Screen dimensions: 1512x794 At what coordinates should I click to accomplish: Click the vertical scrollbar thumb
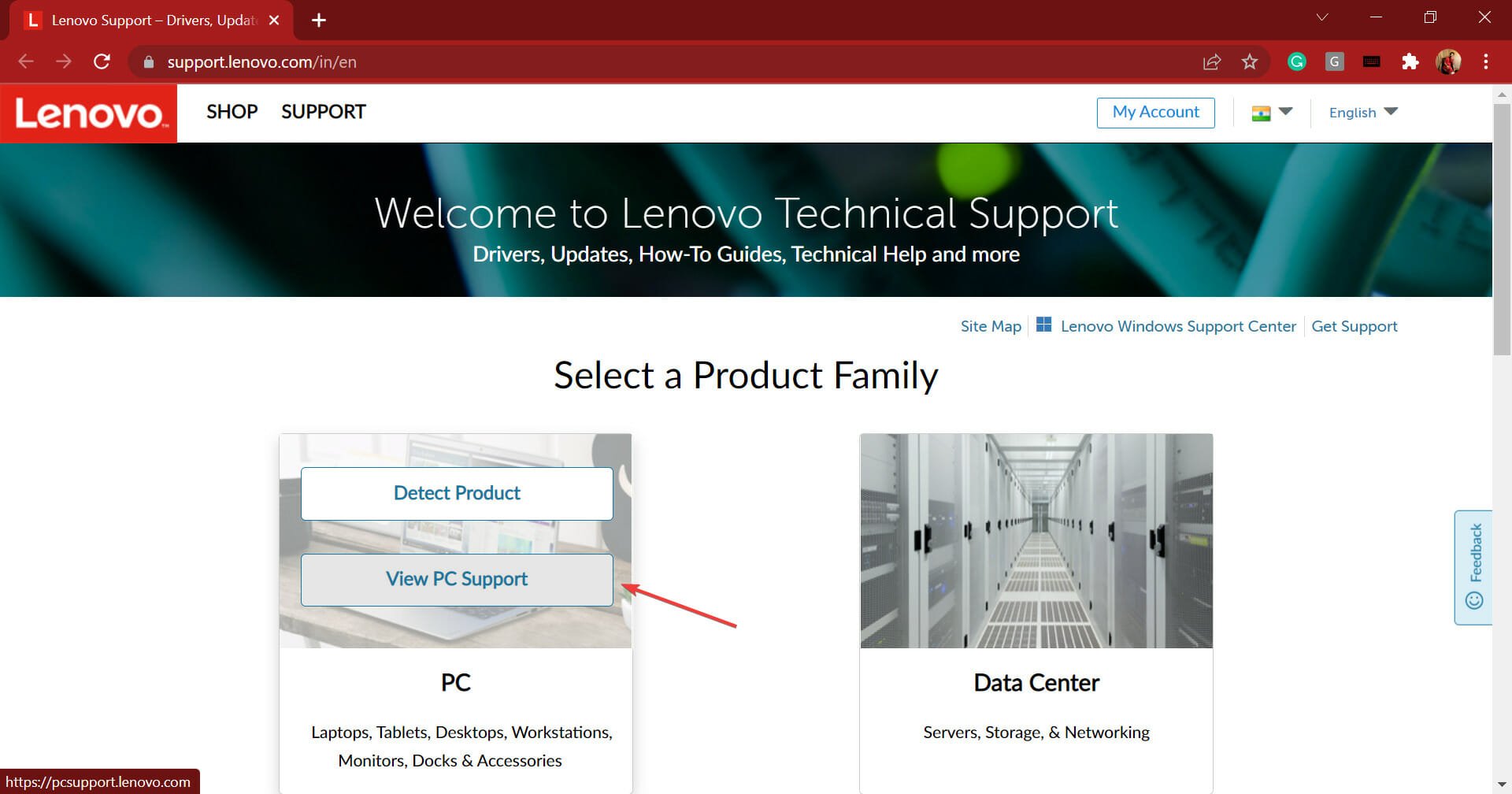(x=1502, y=228)
